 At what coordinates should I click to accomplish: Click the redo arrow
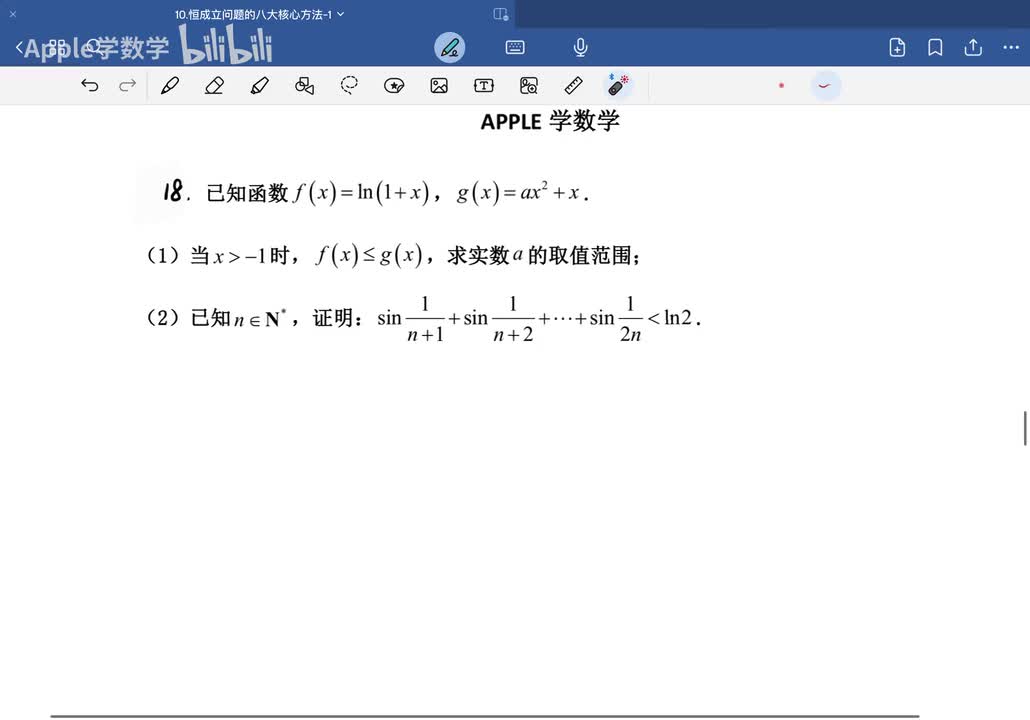[x=127, y=85]
